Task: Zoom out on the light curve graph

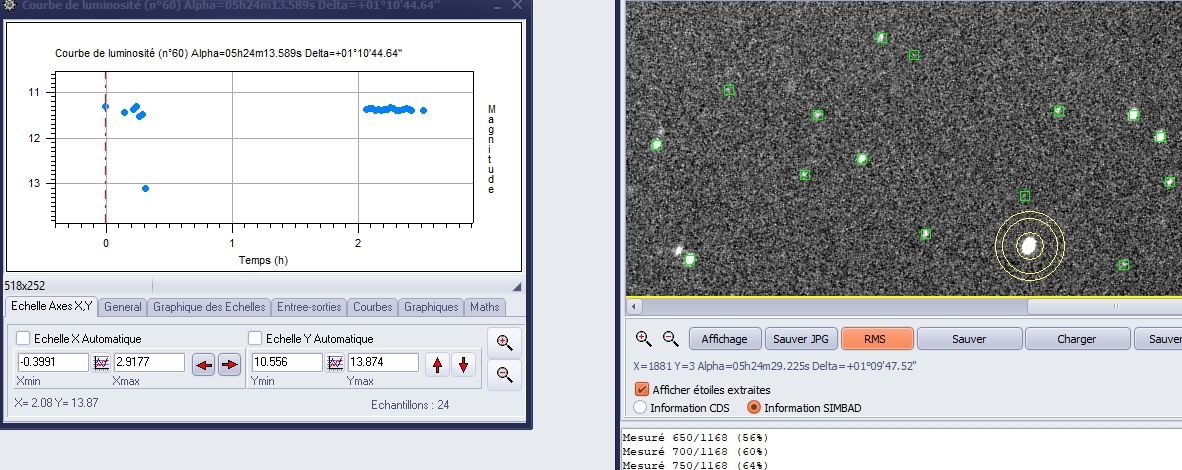Action: 504,374
